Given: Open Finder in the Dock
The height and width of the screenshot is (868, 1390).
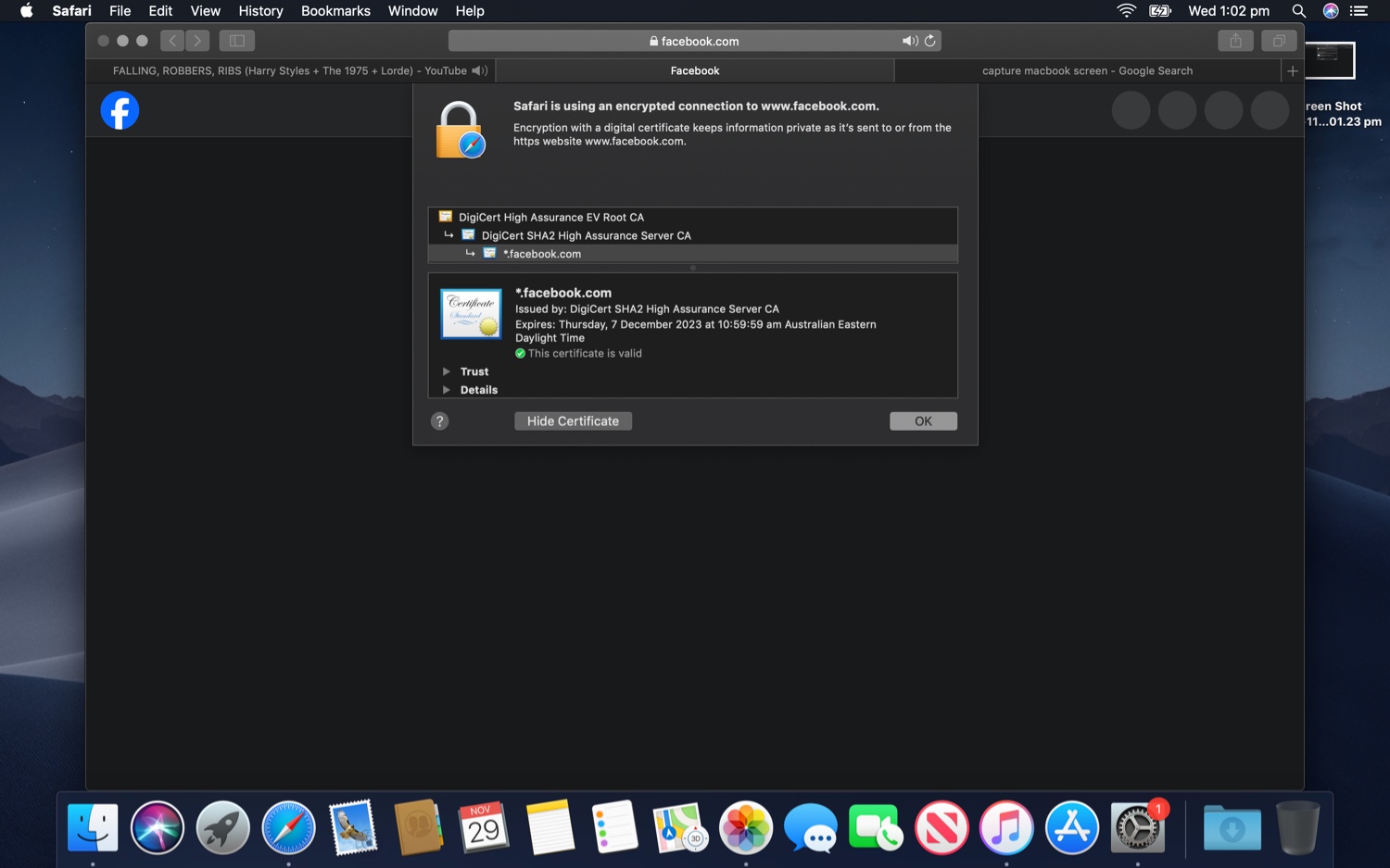Looking at the screenshot, I should (93, 827).
